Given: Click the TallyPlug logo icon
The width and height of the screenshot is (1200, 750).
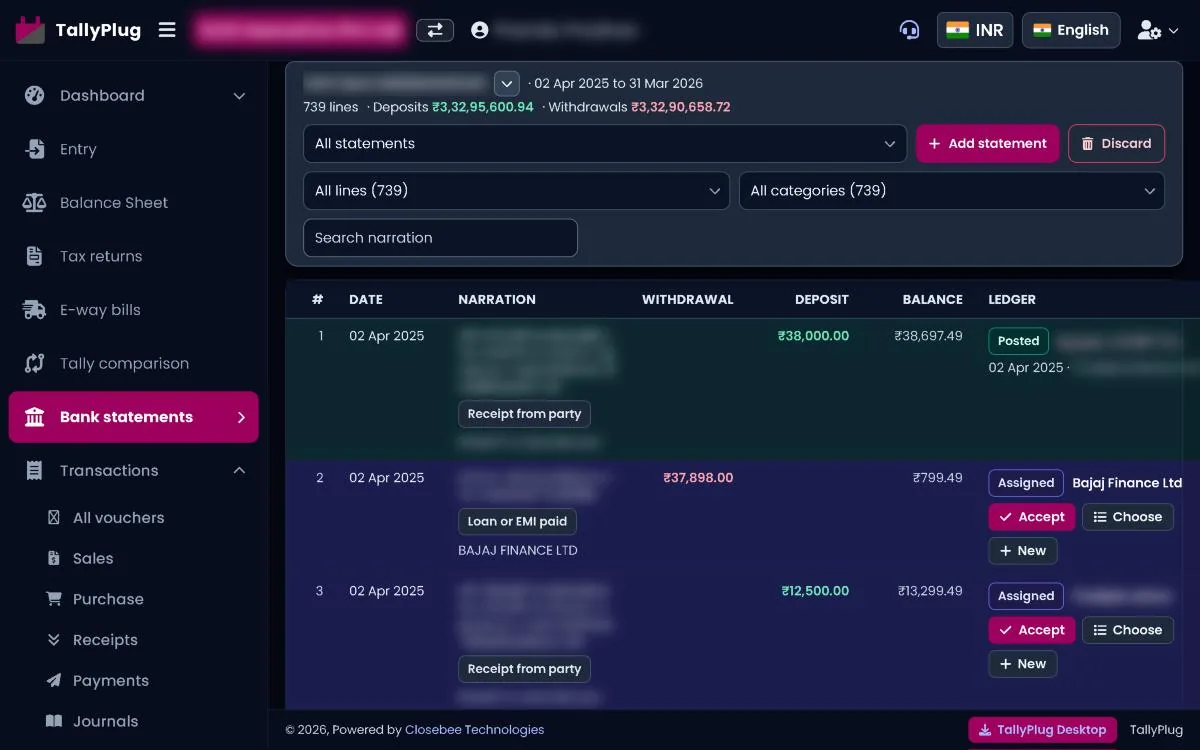Looking at the screenshot, I should [30, 30].
